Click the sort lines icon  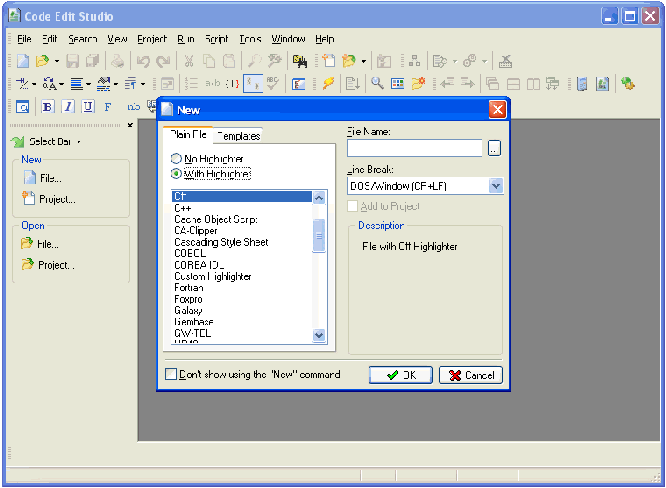pyautogui.click(x=352, y=83)
